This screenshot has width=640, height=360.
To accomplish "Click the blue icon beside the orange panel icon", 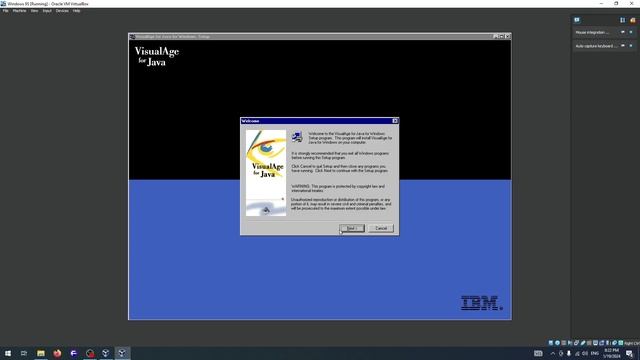I will coord(622,20).
